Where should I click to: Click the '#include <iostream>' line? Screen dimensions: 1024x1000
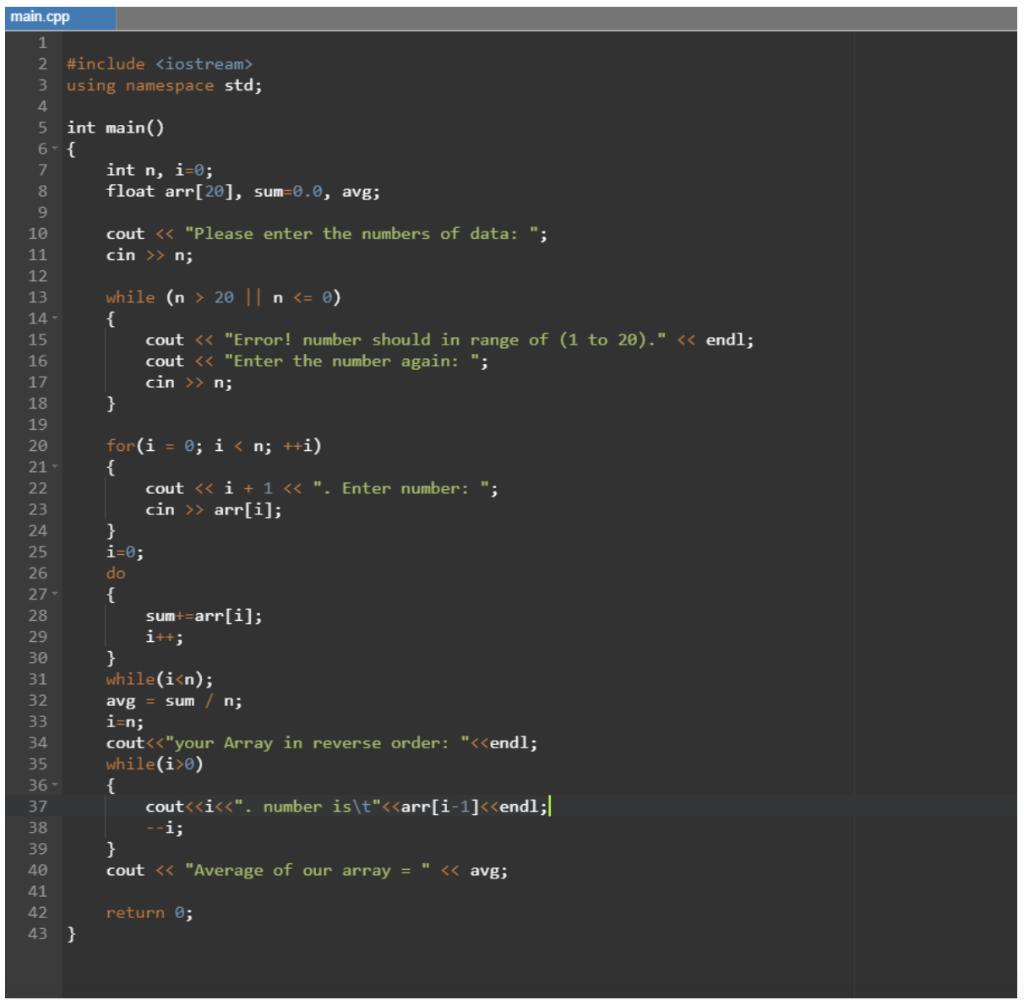point(159,64)
